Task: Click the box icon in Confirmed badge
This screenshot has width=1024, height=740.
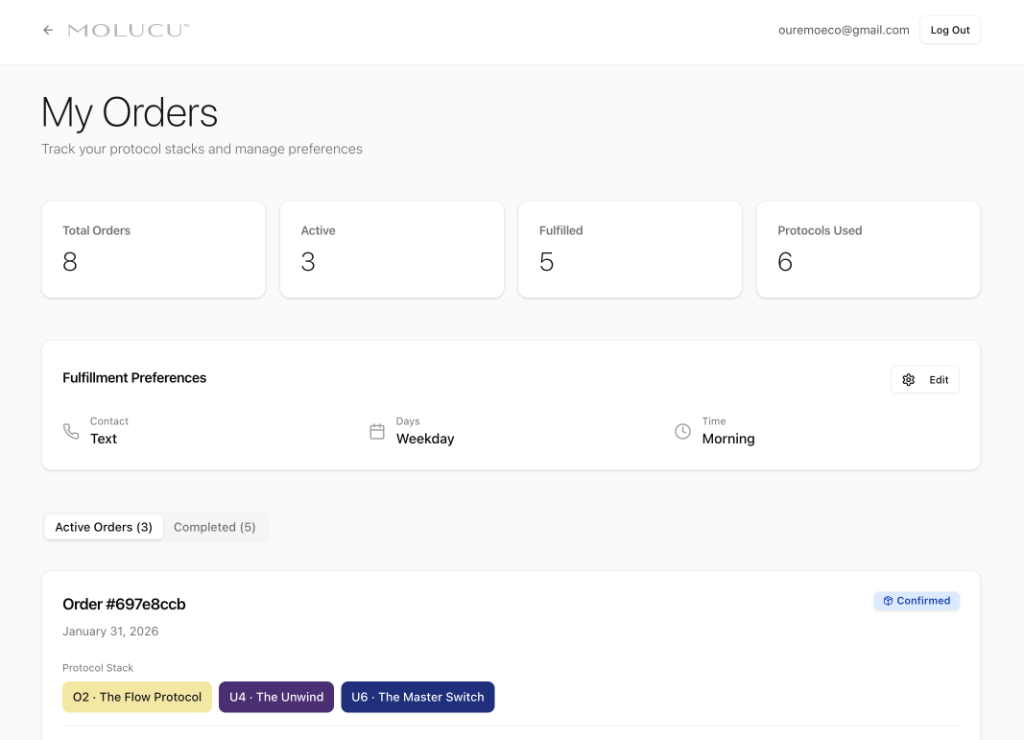Action: [x=888, y=601]
